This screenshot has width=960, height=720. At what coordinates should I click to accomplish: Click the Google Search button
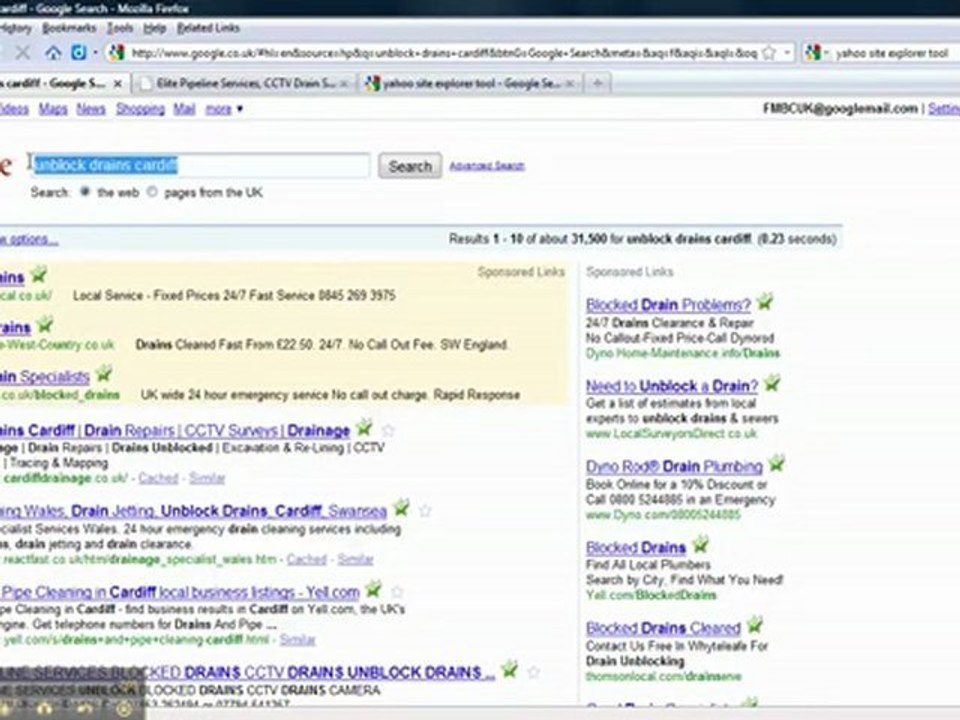tap(410, 166)
